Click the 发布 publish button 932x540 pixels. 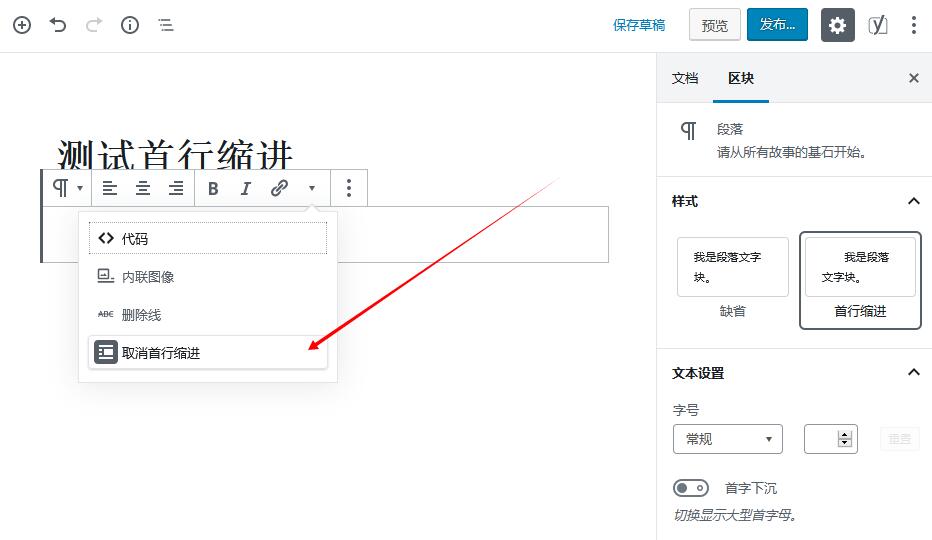point(777,24)
